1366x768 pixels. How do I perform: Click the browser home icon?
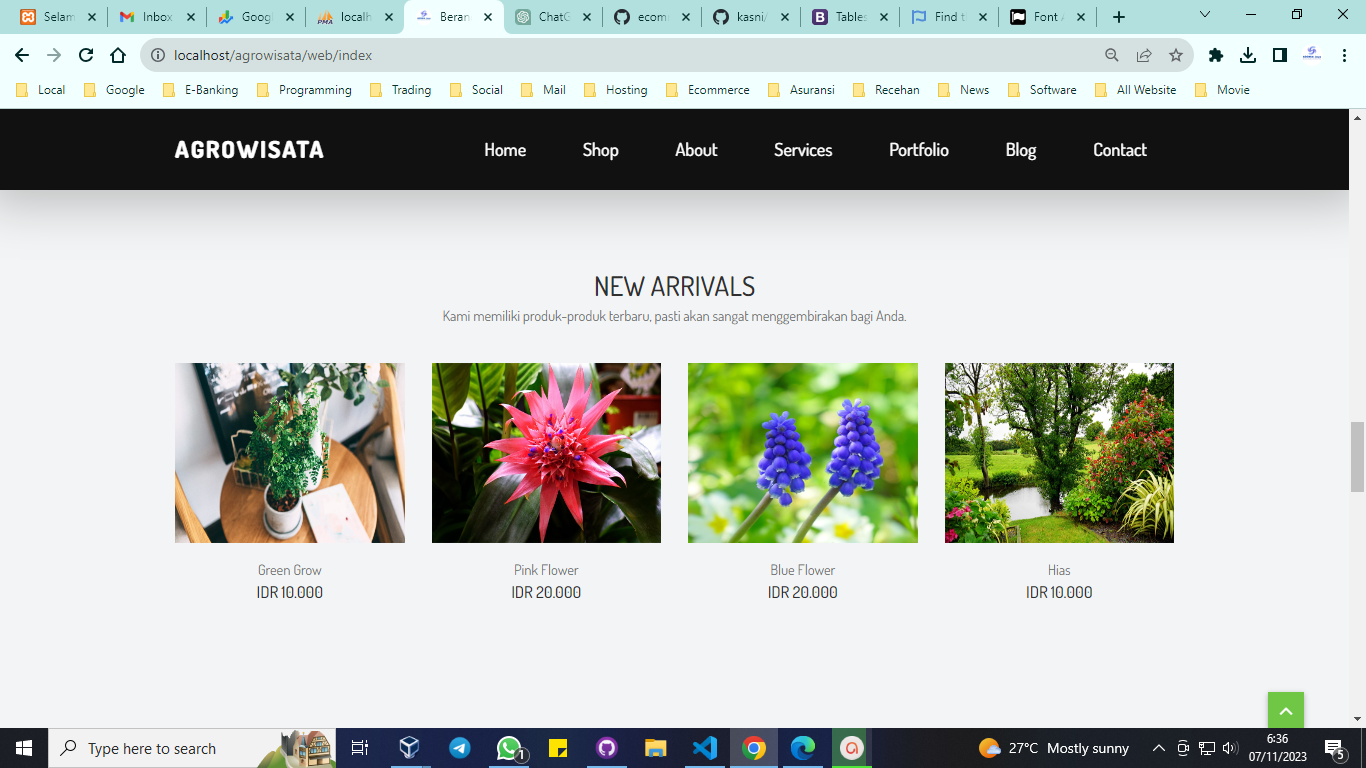pos(118,55)
